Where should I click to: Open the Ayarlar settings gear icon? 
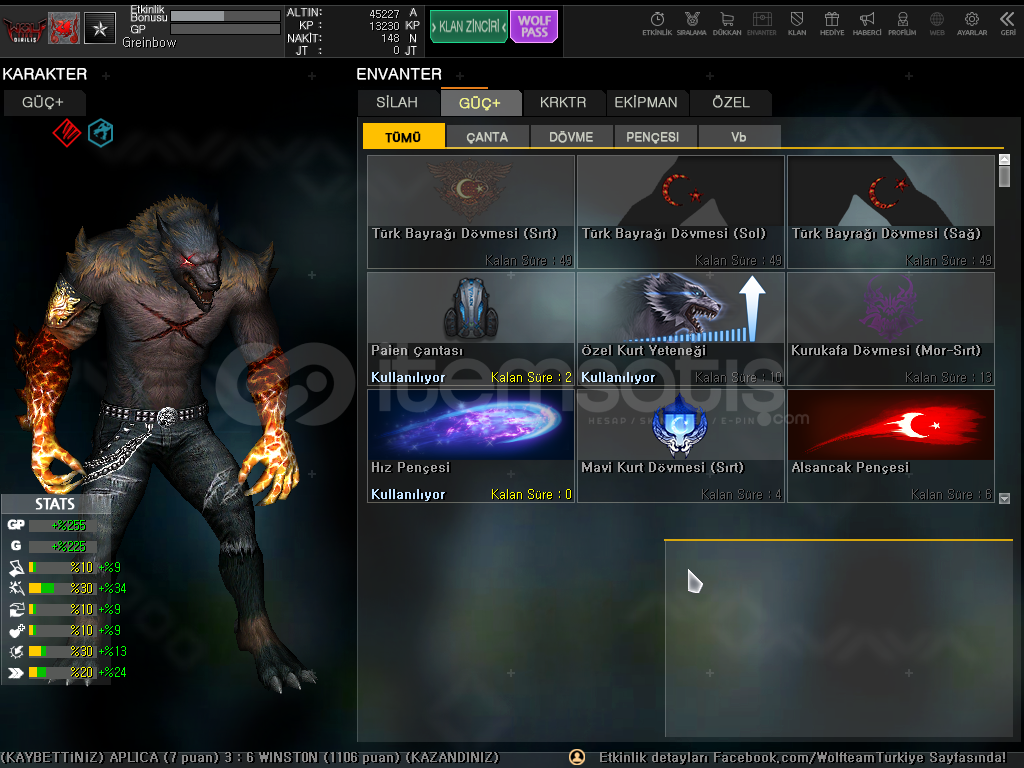click(x=972, y=24)
